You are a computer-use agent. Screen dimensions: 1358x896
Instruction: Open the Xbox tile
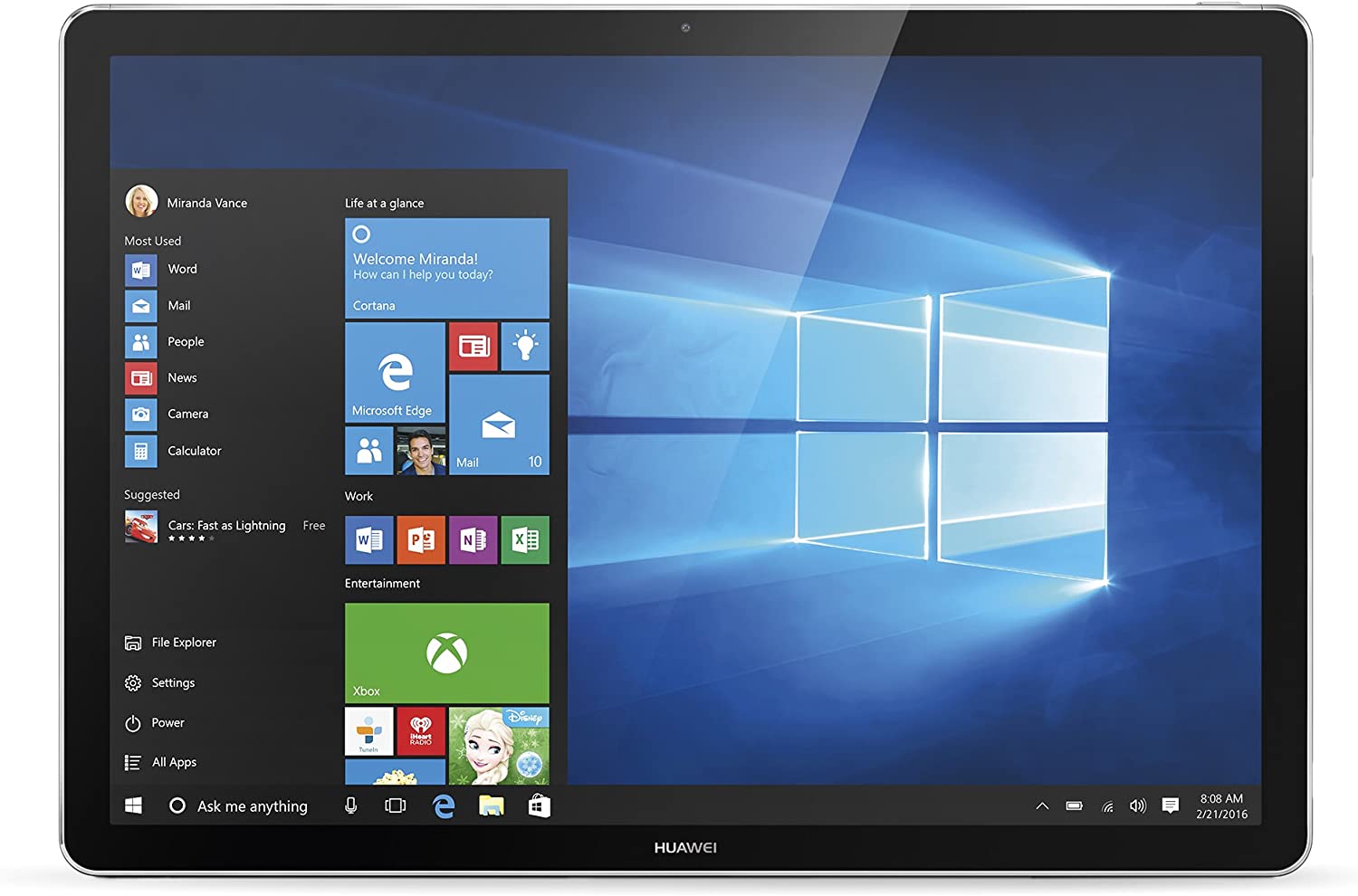click(446, 653)
